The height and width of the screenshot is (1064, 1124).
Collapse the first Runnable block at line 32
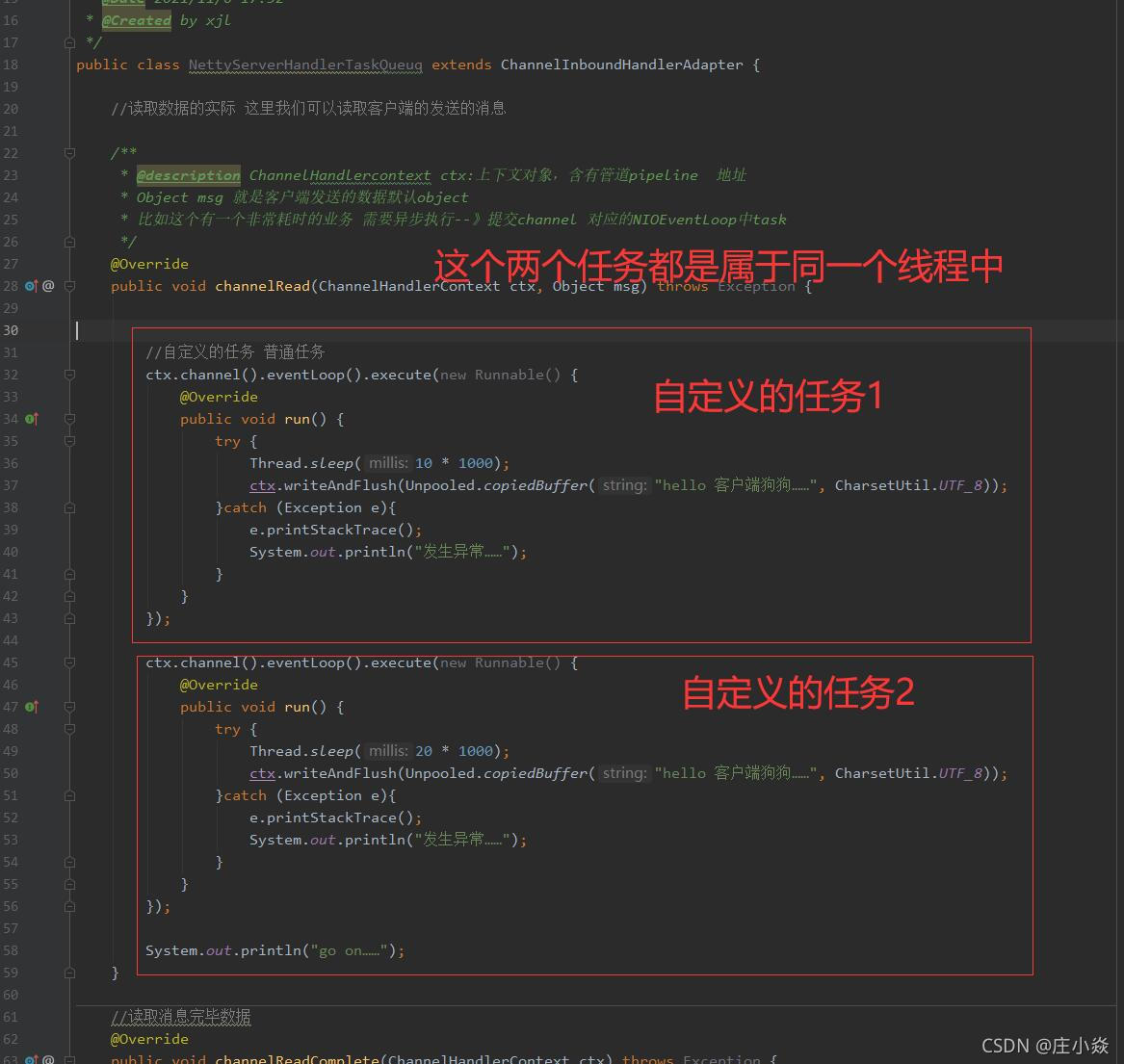[69, 375]
